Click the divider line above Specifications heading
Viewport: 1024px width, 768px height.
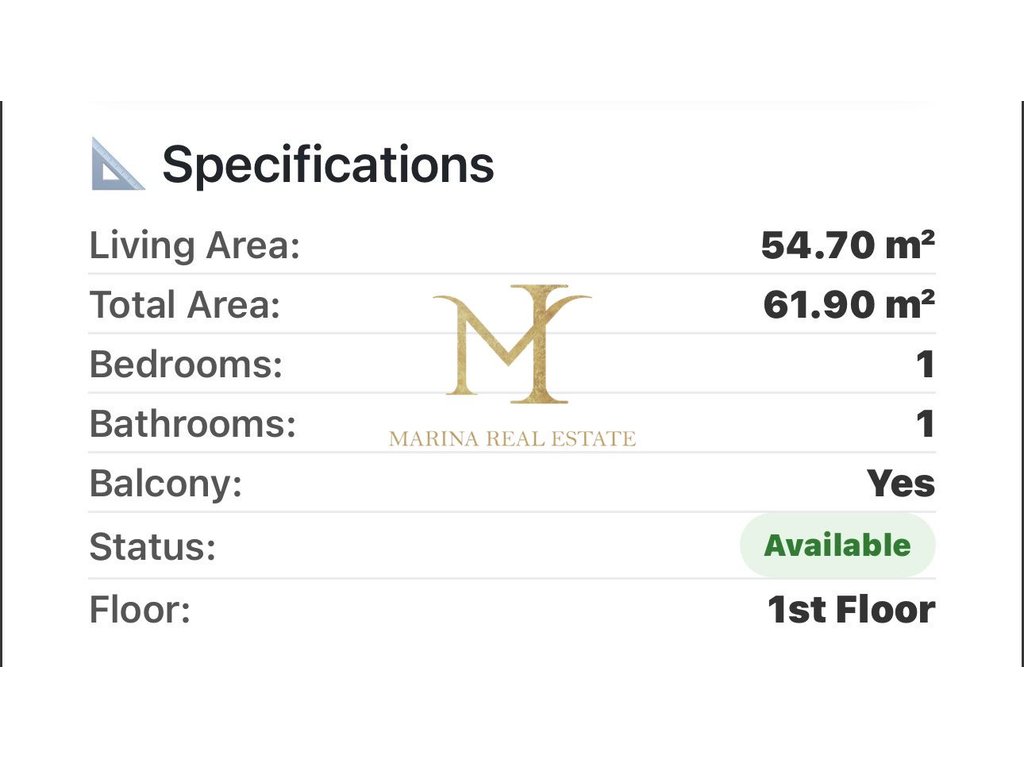pos(512,103)
